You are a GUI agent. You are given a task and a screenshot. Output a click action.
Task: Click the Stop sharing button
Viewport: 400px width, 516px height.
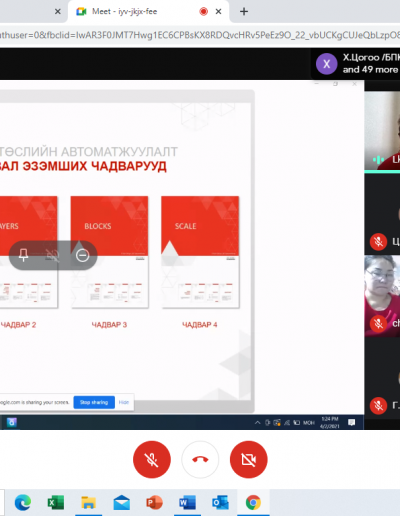click(94, 402)
